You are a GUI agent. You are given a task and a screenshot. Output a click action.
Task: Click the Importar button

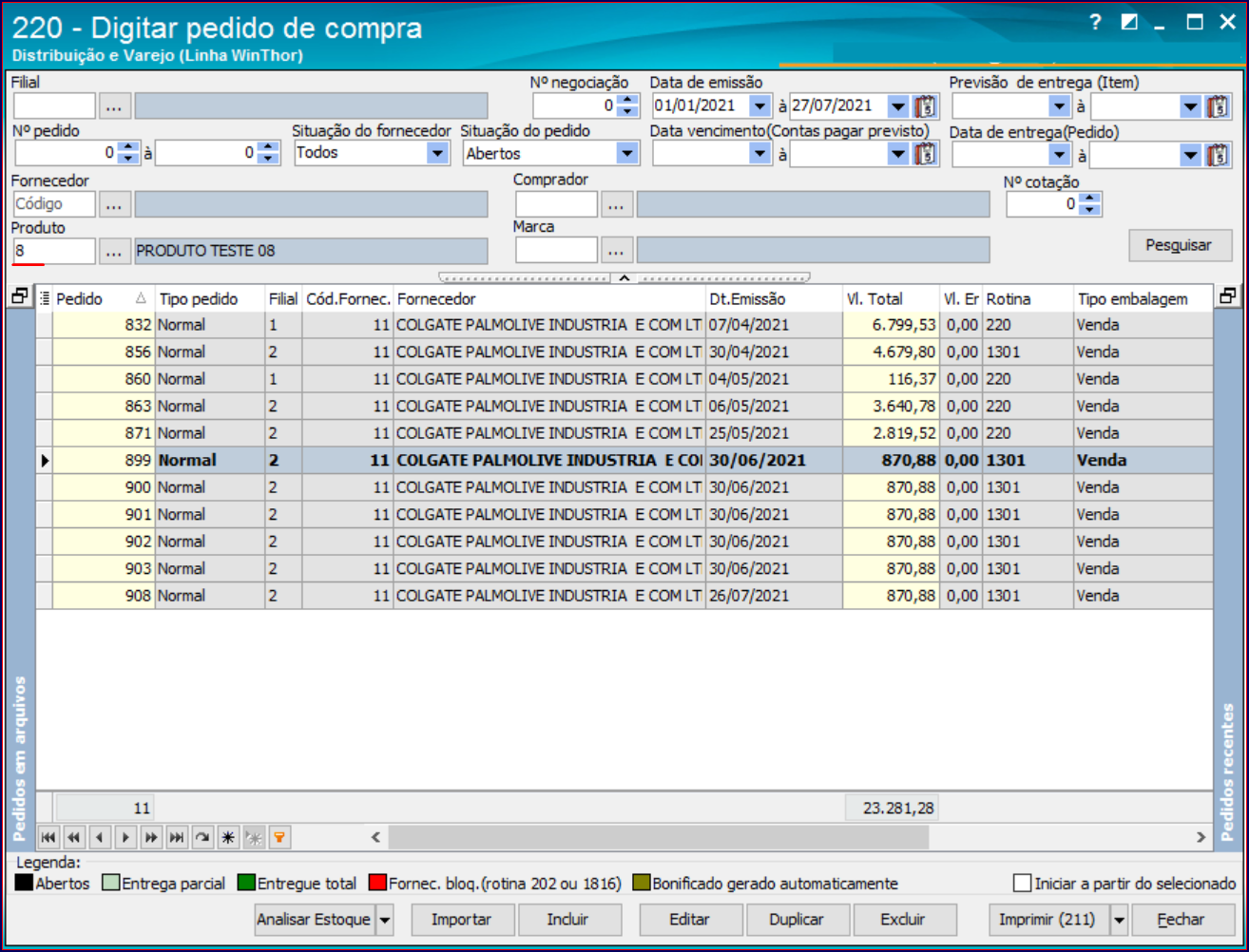click(462, 920)
